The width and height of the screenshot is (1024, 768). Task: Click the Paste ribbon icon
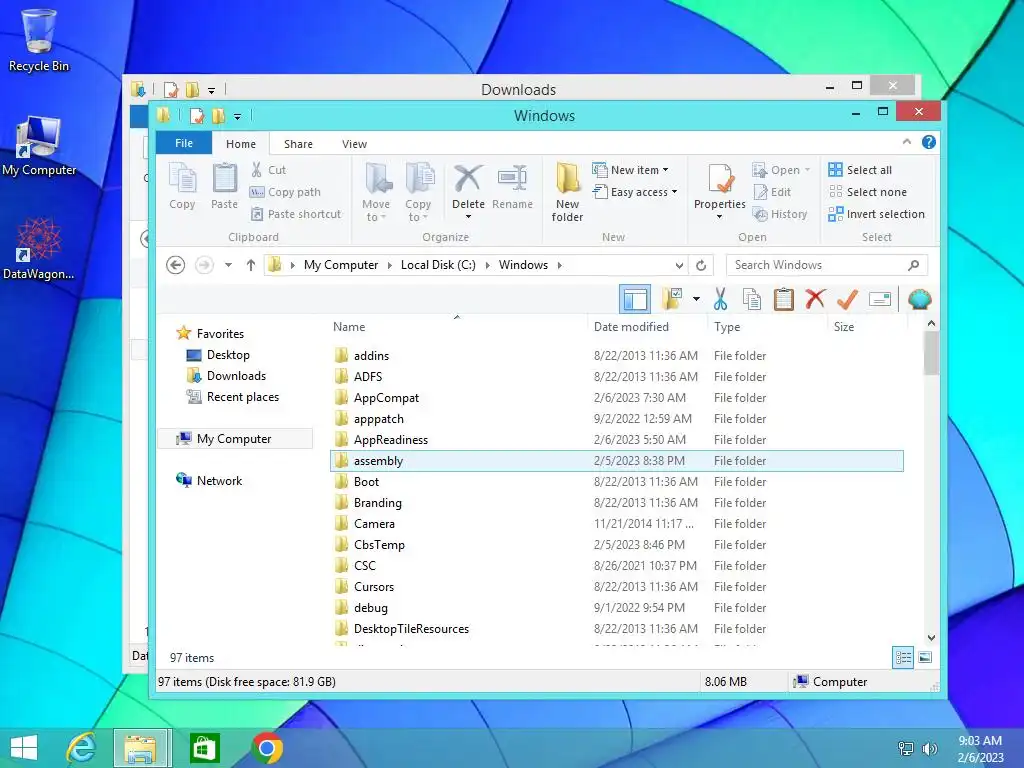click(225, 186)
